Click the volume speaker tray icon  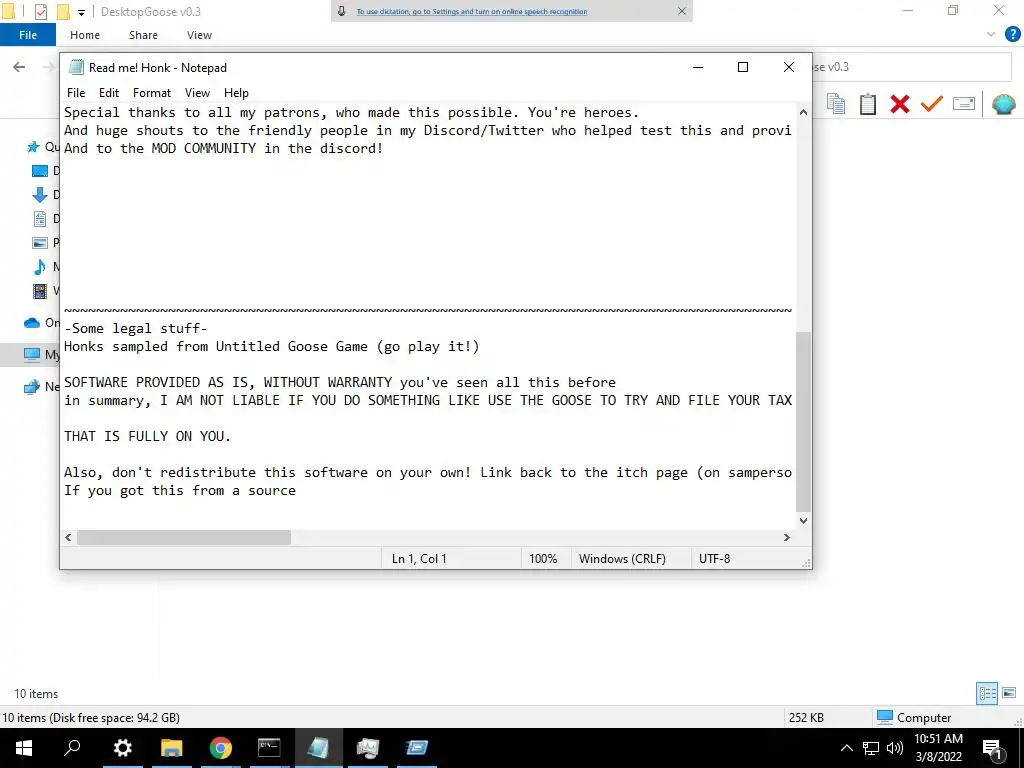895,748
